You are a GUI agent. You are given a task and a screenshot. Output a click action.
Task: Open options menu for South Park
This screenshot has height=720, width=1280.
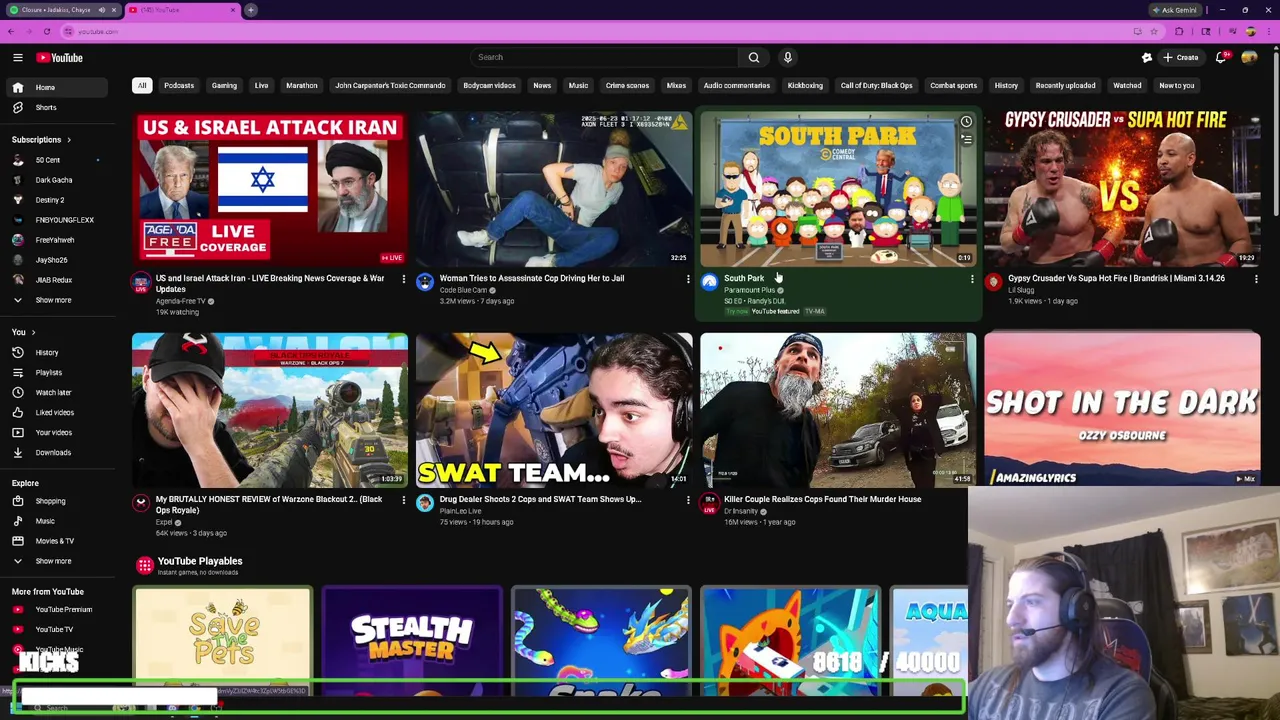coord(972,279)
